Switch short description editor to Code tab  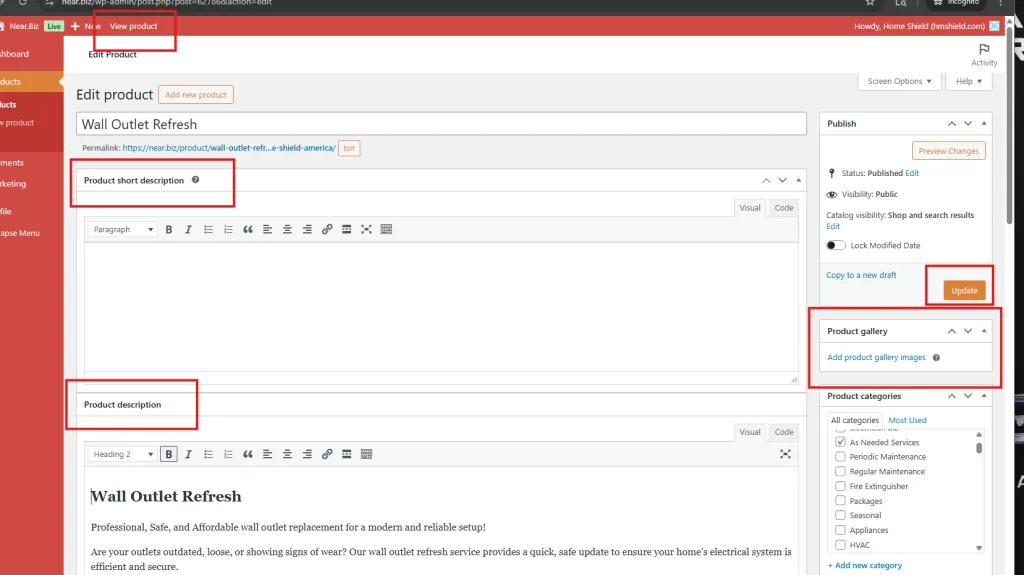[783, 208]
